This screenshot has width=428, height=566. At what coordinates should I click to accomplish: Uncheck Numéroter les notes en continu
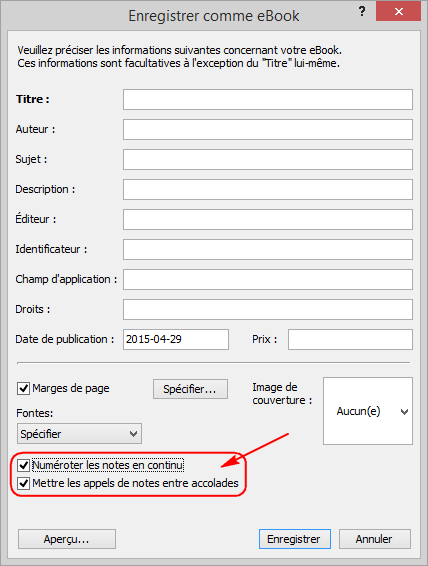click(23, 465)
